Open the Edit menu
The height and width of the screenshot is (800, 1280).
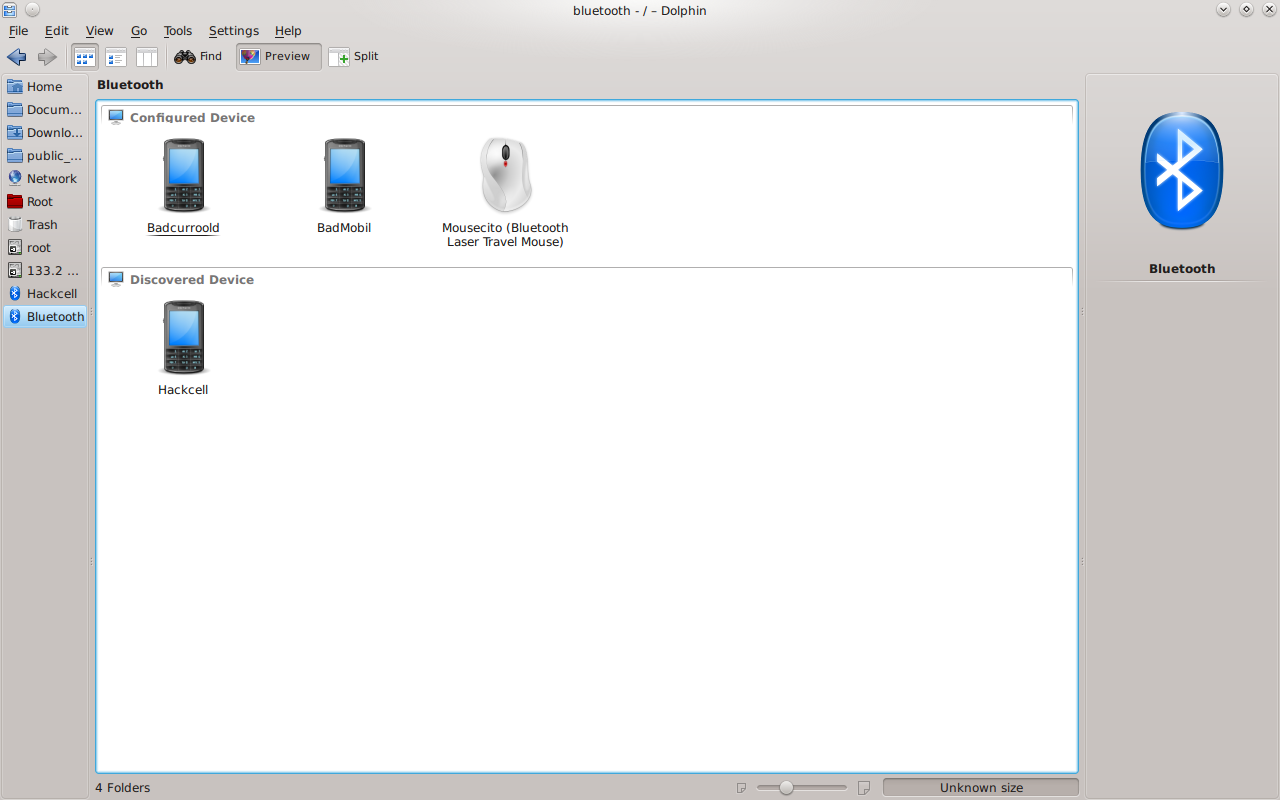click(56, 31)
